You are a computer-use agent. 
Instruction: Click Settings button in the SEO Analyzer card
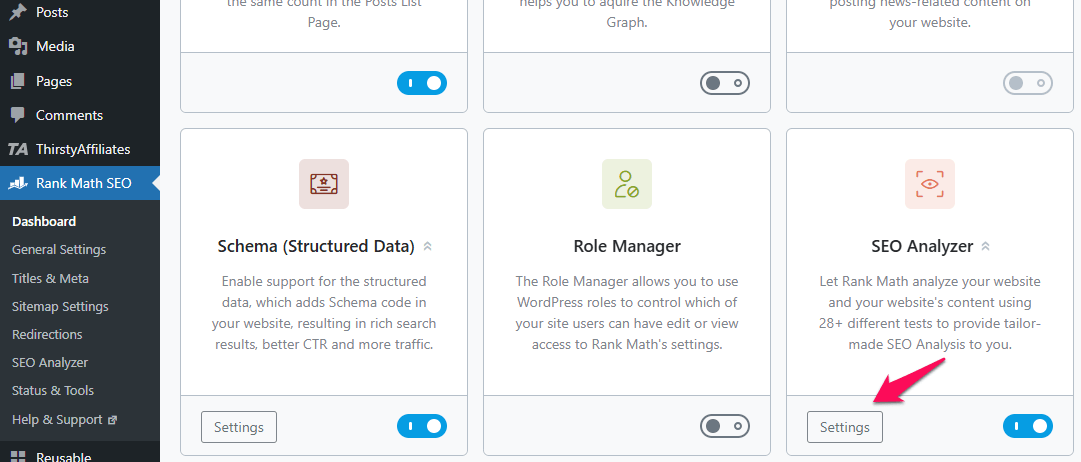coord(845,427)
